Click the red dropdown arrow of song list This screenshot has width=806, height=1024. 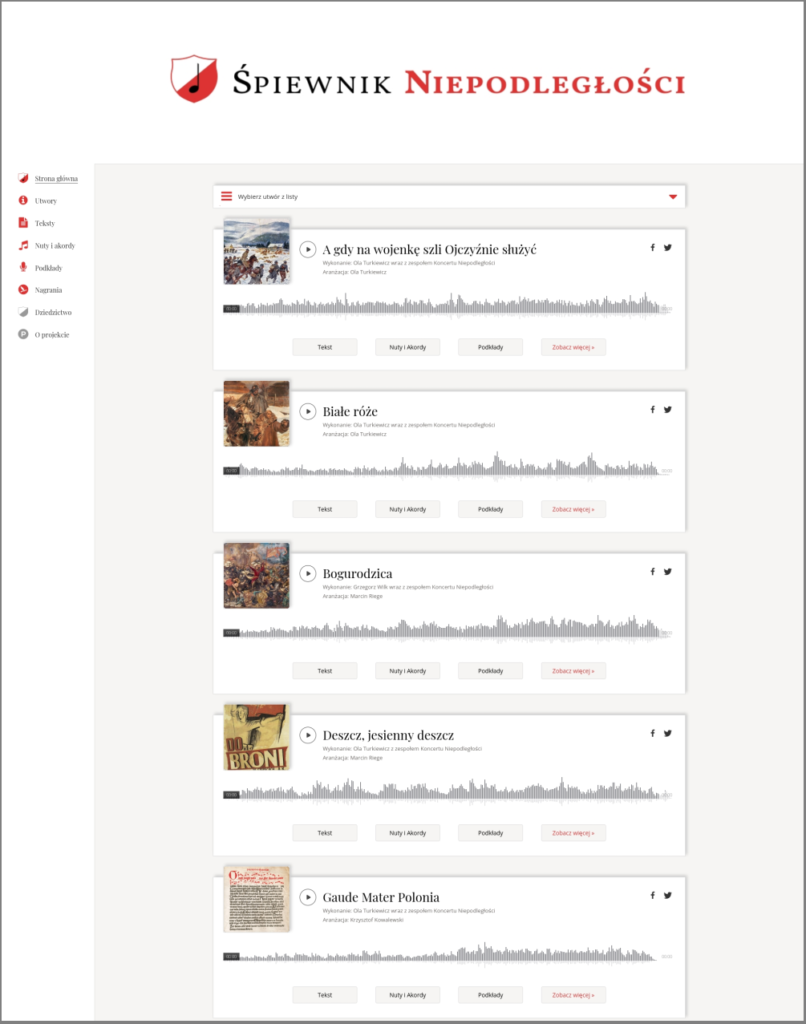click(673, 197)
